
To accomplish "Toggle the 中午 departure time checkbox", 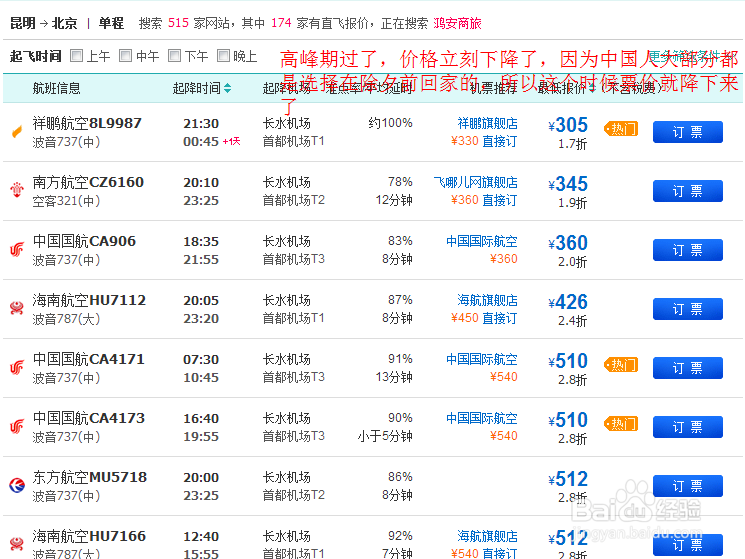I will (125, 56).
